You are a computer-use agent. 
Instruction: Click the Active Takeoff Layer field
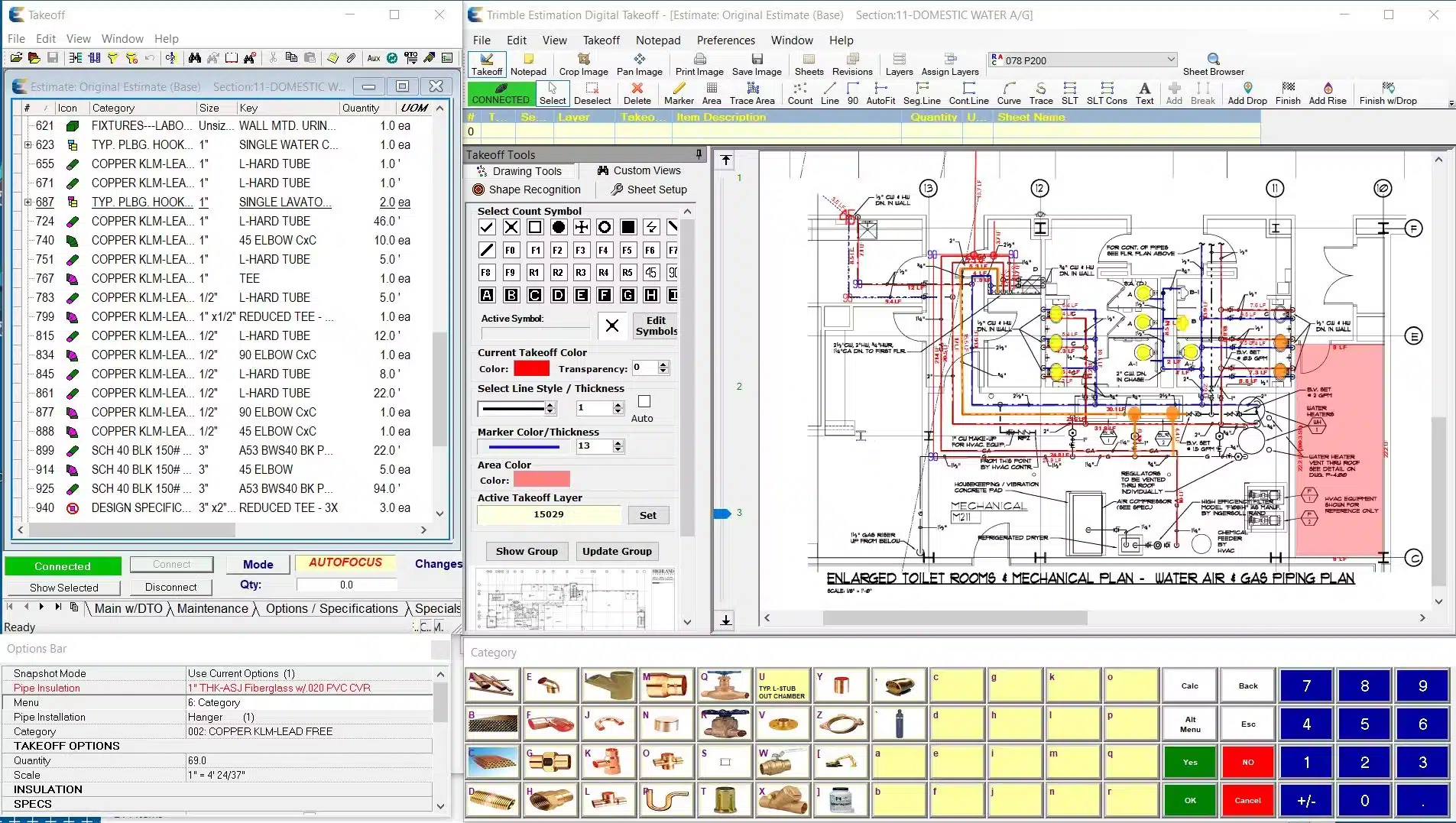tap(549, 515)
